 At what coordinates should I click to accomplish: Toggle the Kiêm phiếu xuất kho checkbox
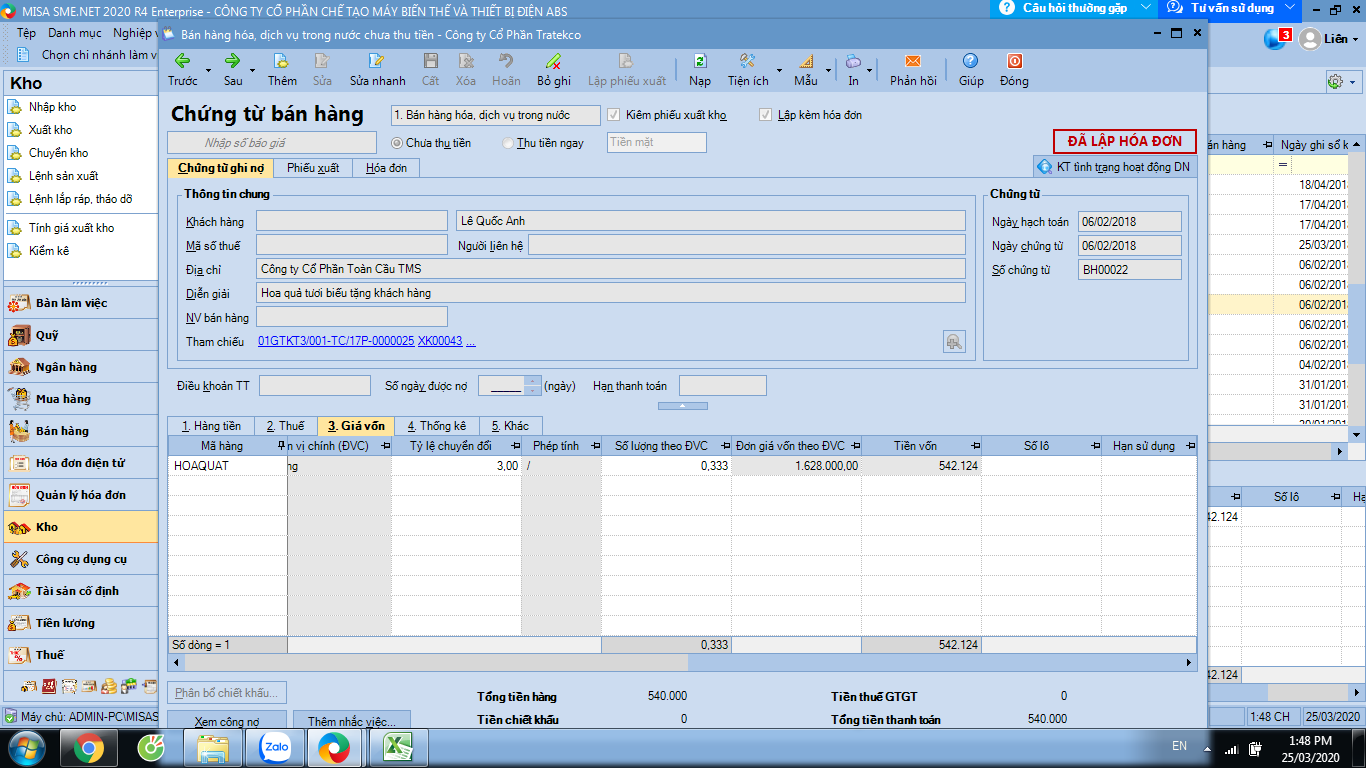[615, 115]
